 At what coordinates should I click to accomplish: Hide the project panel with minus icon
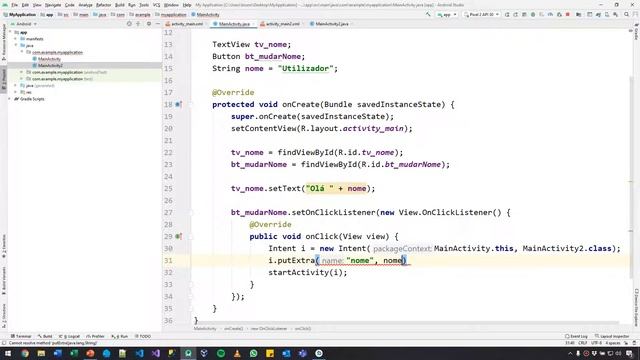click(x=158, y=24)
